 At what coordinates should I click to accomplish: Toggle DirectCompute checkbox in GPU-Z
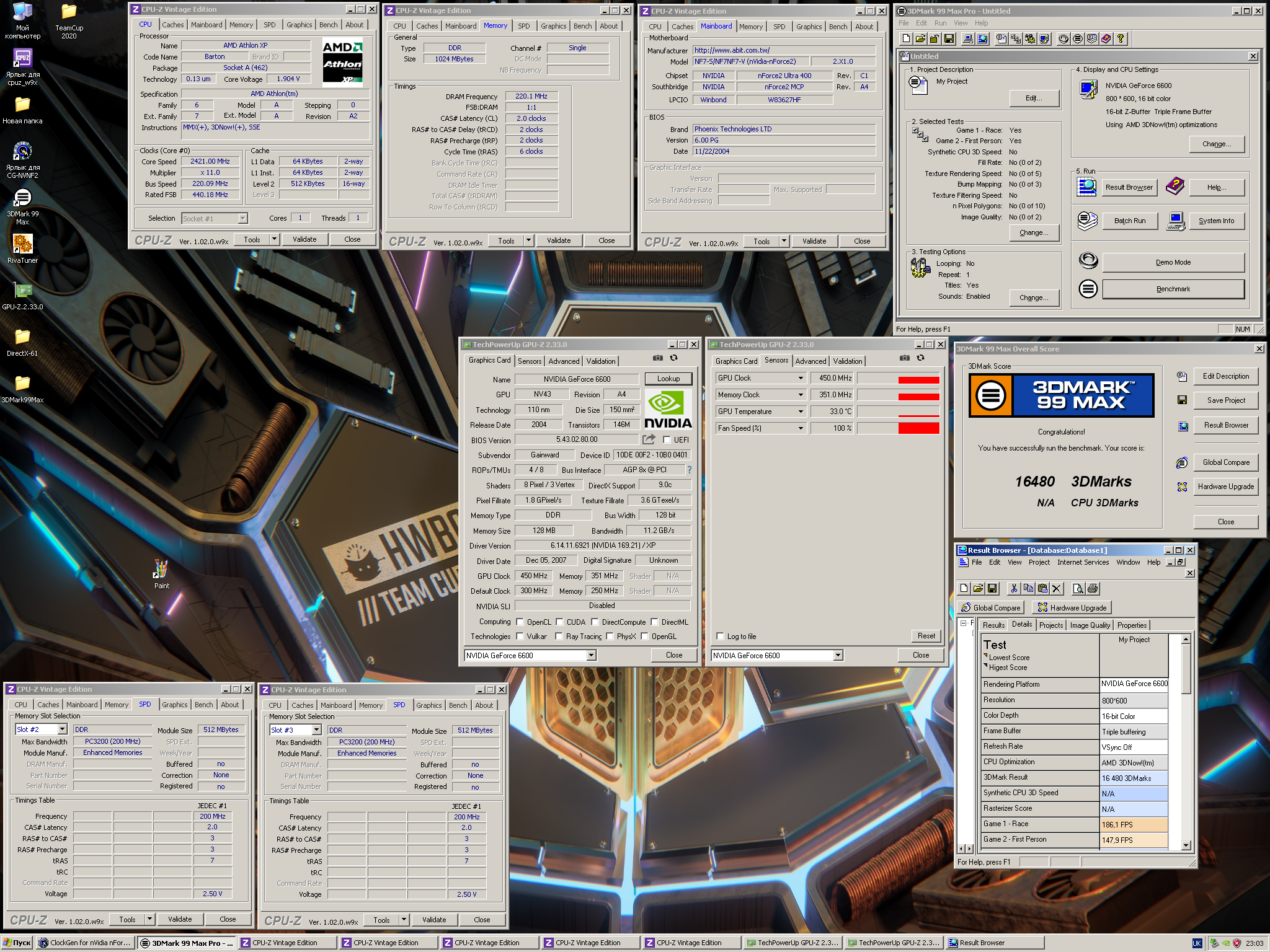(595, 622)
